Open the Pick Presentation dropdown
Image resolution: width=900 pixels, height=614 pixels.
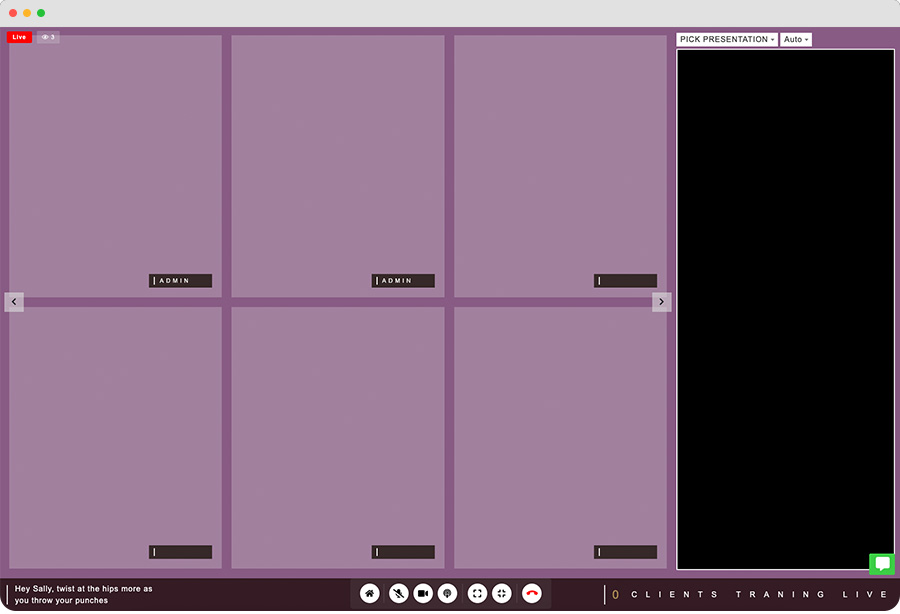[x=727, y=39]
